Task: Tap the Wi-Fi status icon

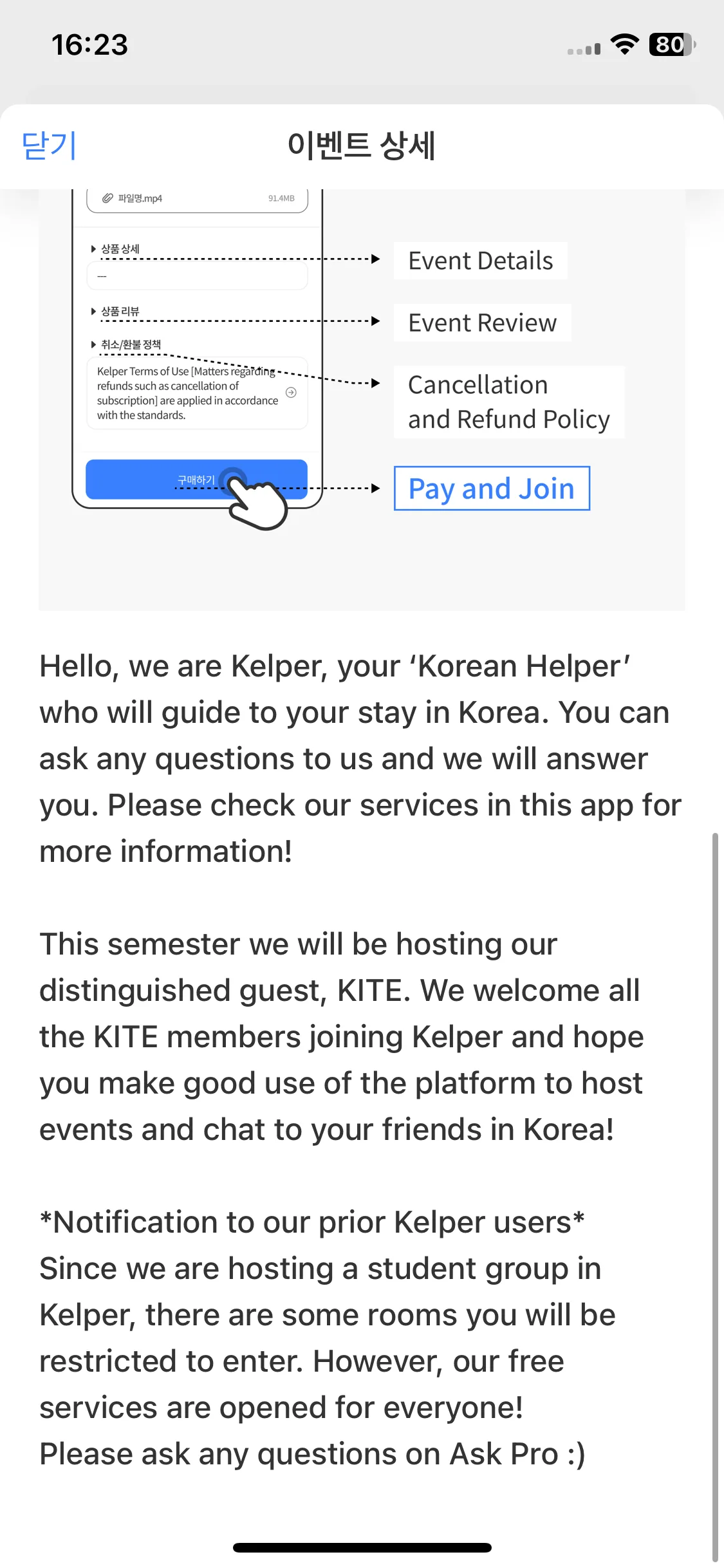Action: (x=624, y=44)
